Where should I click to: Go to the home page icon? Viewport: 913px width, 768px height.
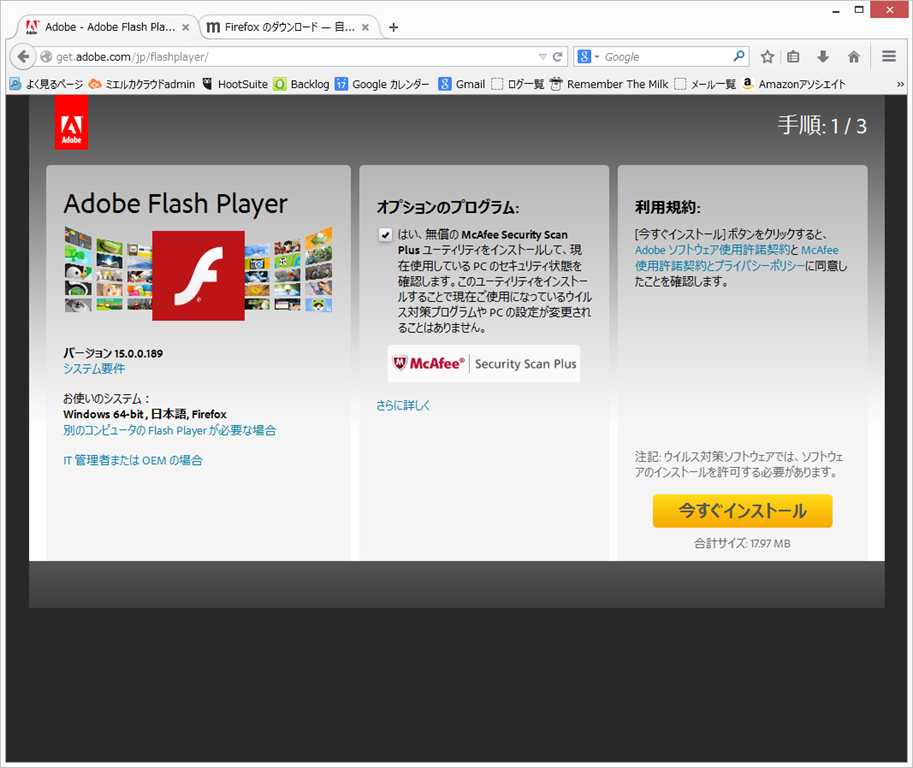pyautogui.click(x=854, y=56)
